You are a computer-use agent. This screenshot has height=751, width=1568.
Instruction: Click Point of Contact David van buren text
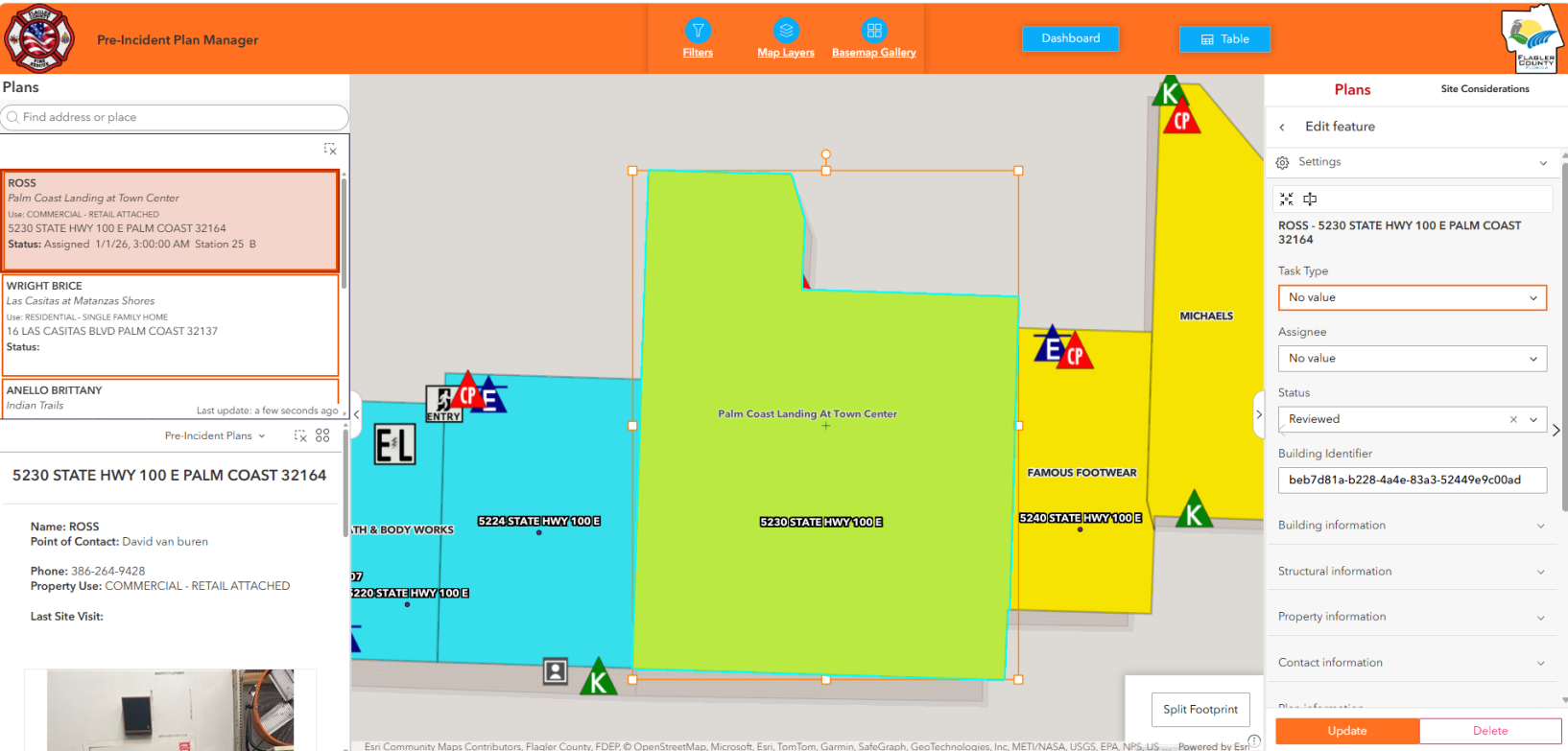[119, 542]
